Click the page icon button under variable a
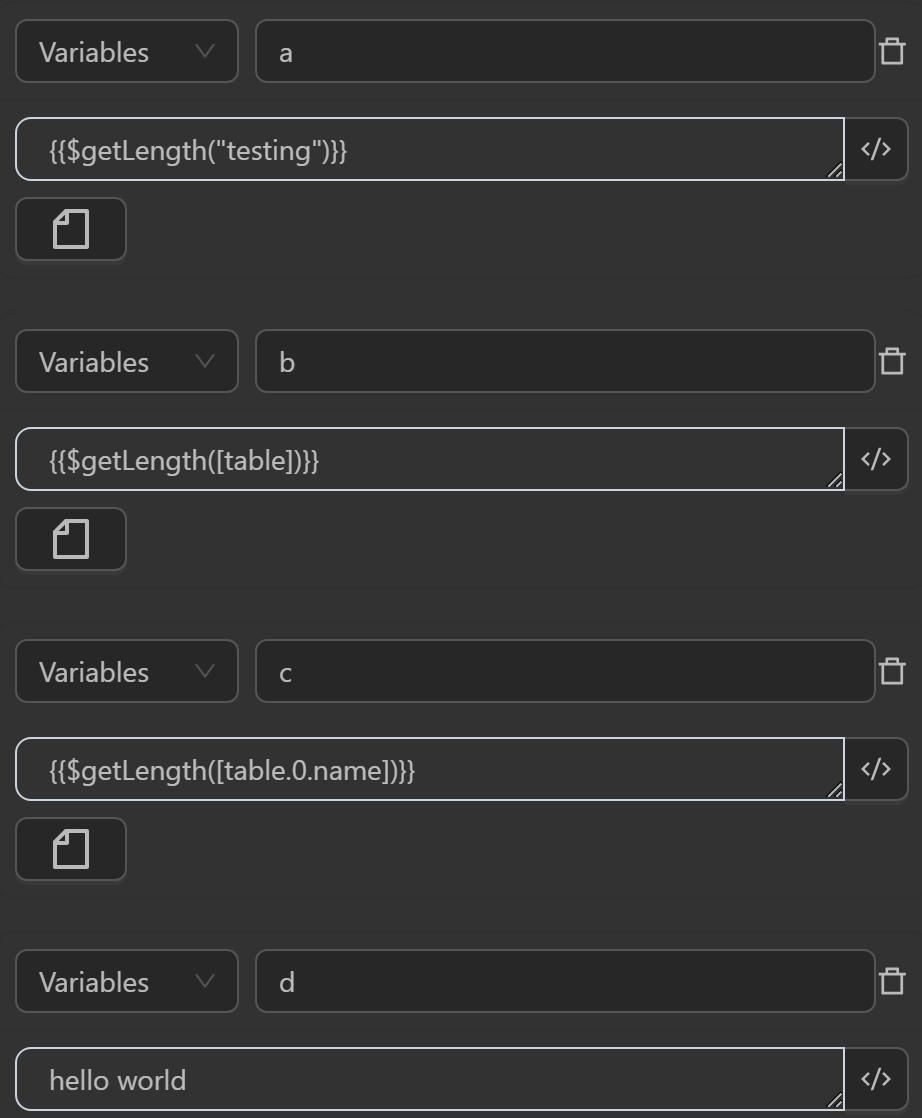Image resolution: width=922 pixels, height=1118 pixels. pos(71,229)
